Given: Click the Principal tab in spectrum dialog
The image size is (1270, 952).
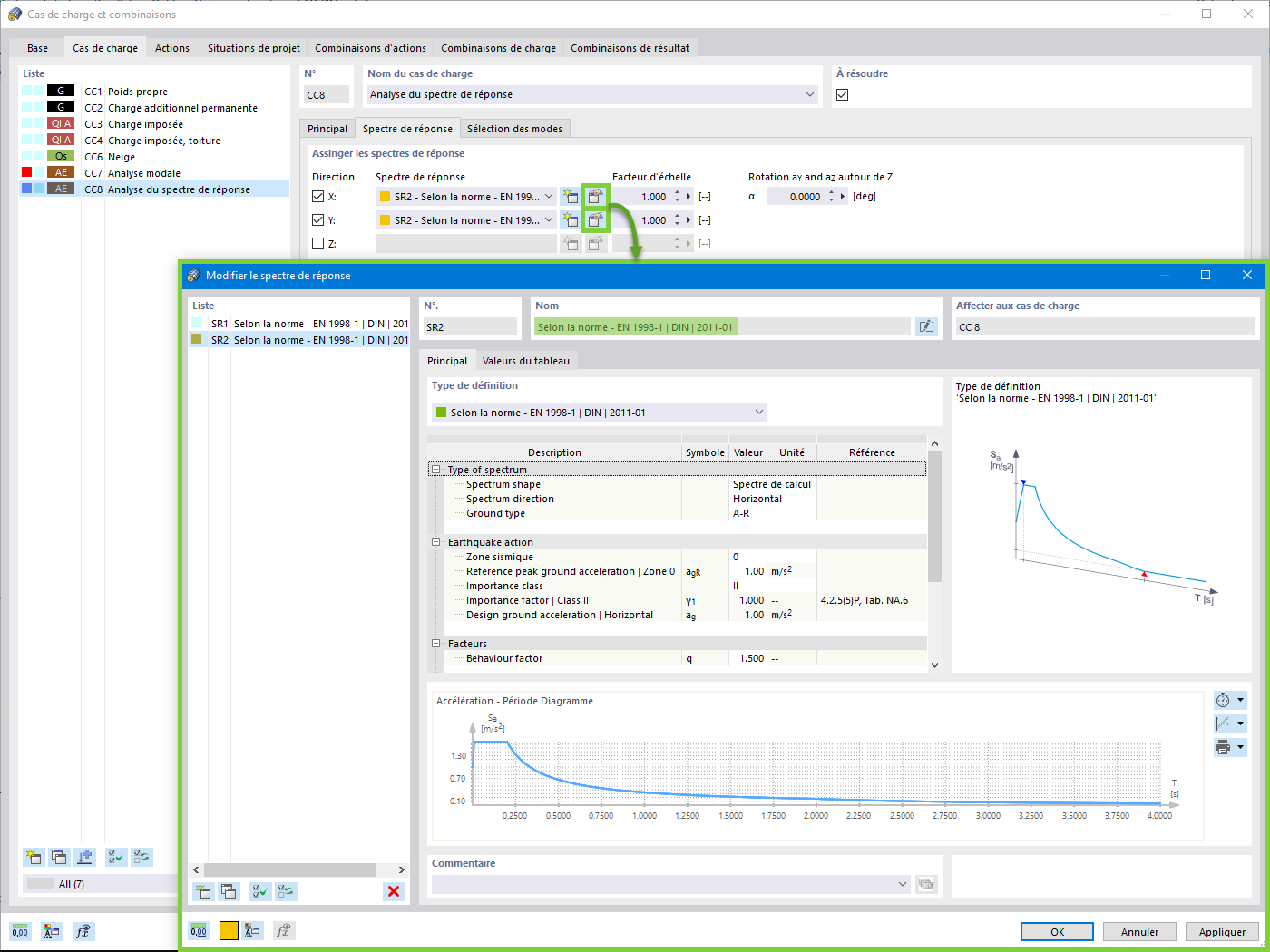Looking at the screenshot, I should click(x=447, y=361).
